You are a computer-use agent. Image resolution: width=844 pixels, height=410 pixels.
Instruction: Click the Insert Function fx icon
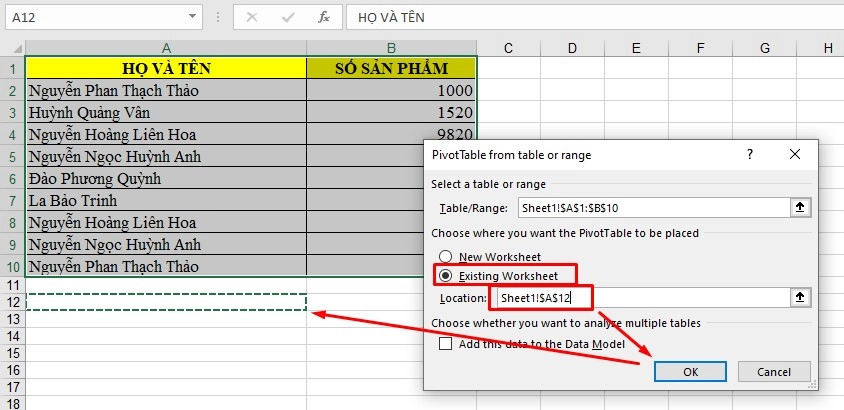point(323,17)
